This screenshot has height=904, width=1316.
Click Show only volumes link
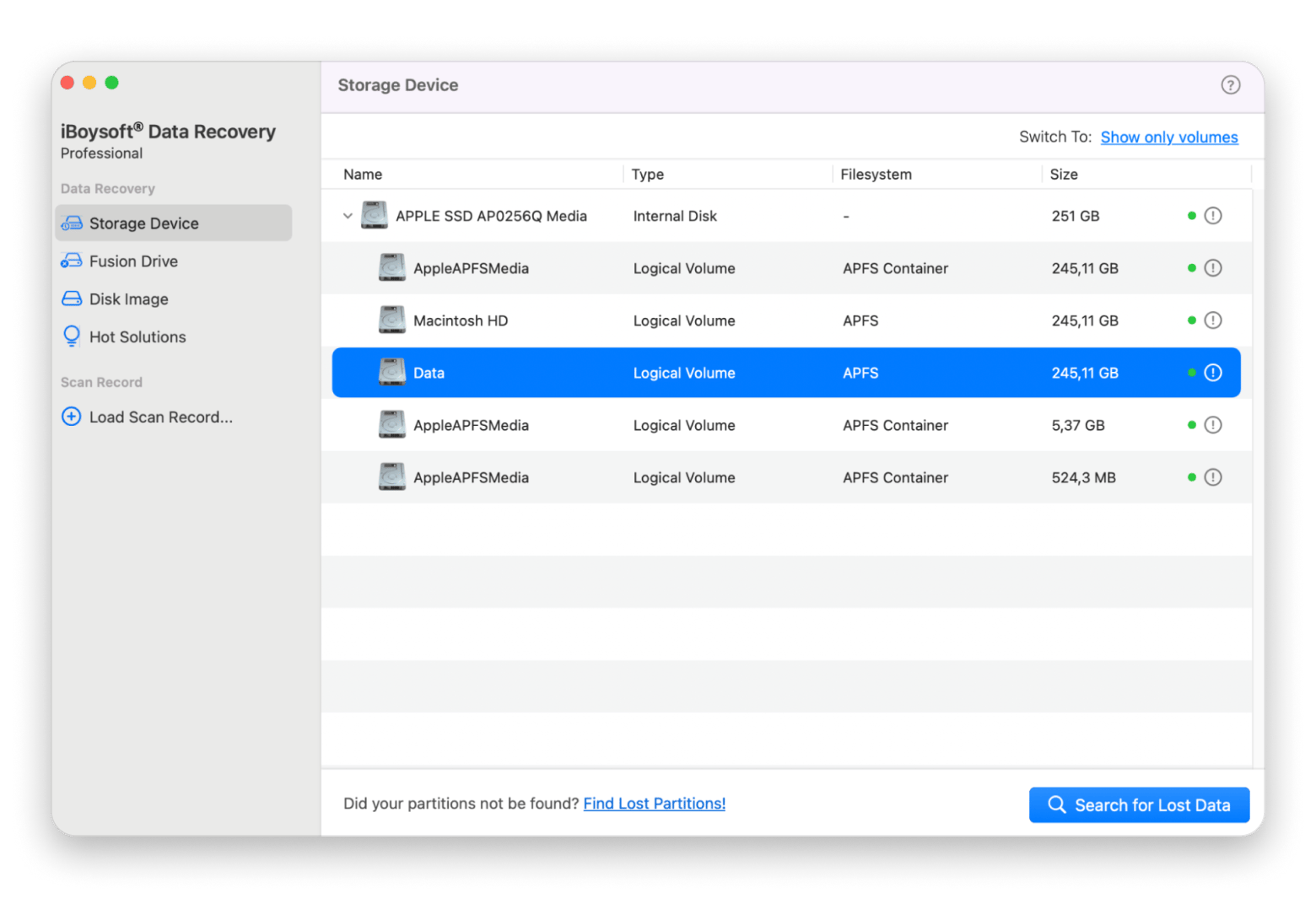[x=1169, y=137]
